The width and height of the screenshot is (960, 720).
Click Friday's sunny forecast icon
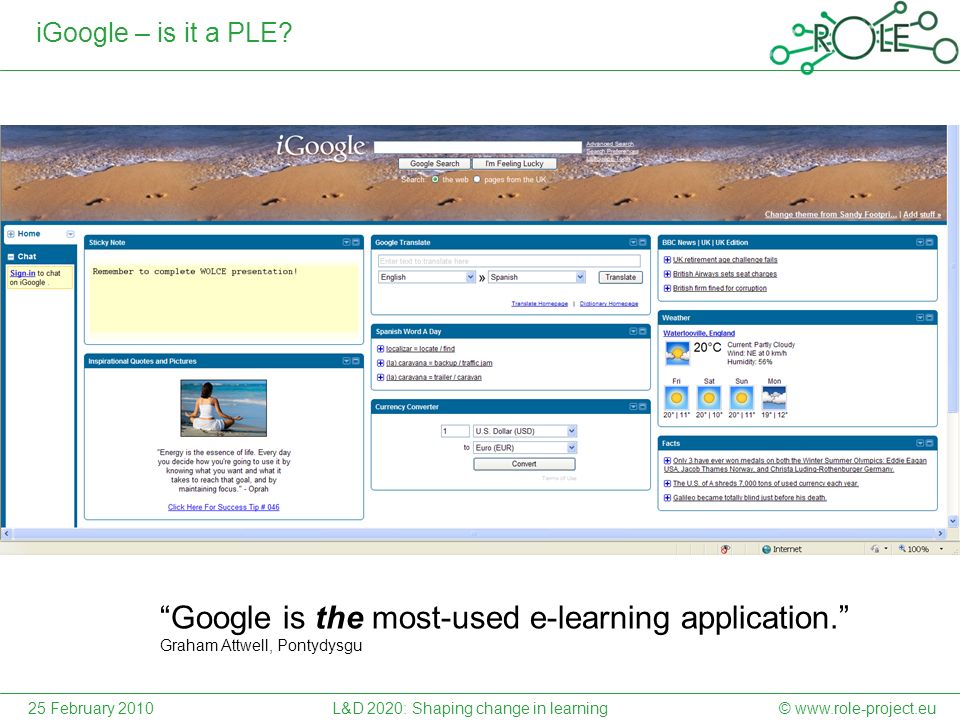pos(677,398)
